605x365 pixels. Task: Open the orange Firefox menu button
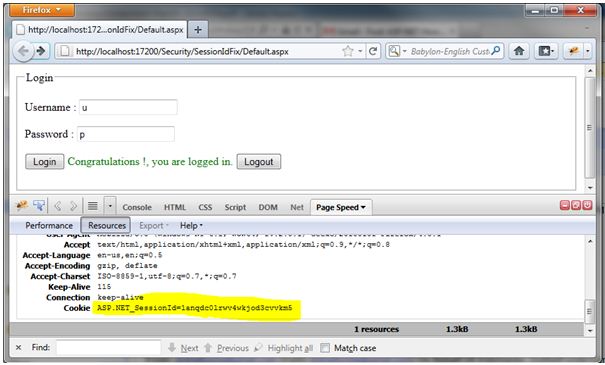click(42, 10)
